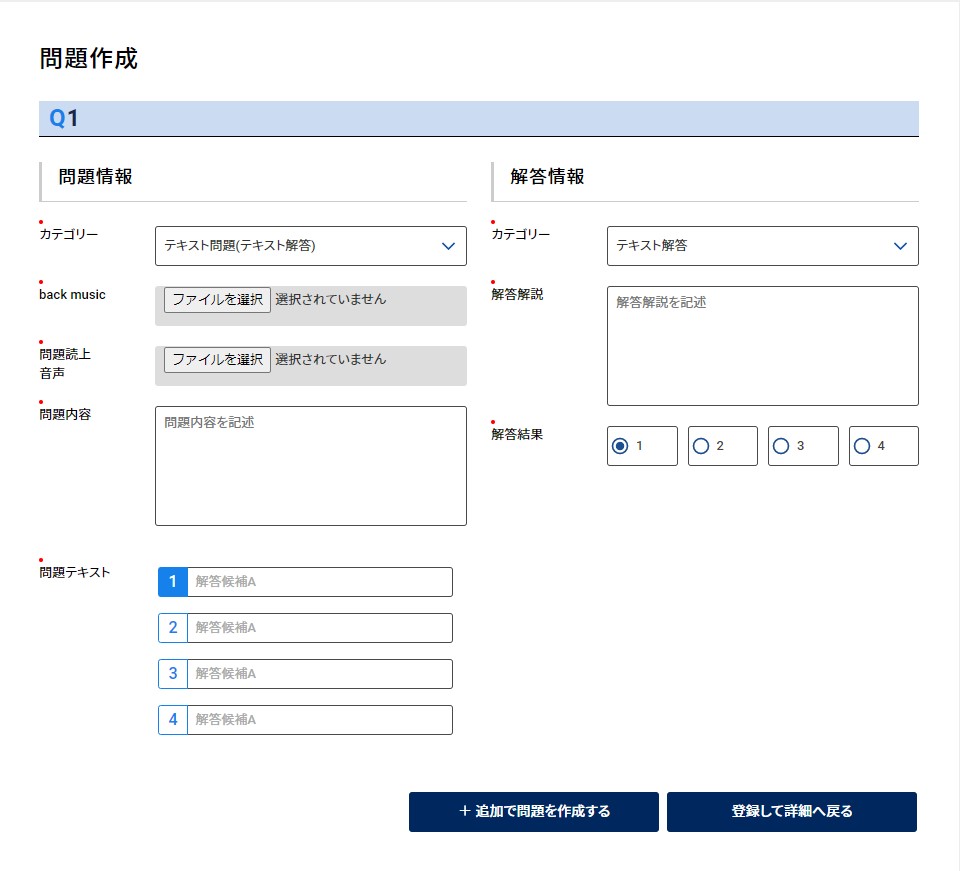Focus the 問題内容 text area
The width and height of the screenshot is (960, 871).
310,466
